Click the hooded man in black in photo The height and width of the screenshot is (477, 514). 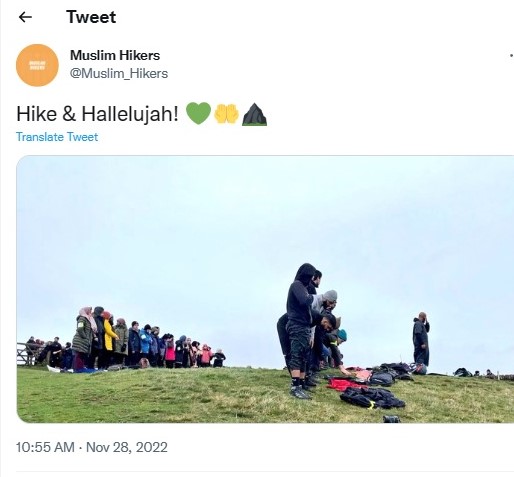tap(301, 330)
